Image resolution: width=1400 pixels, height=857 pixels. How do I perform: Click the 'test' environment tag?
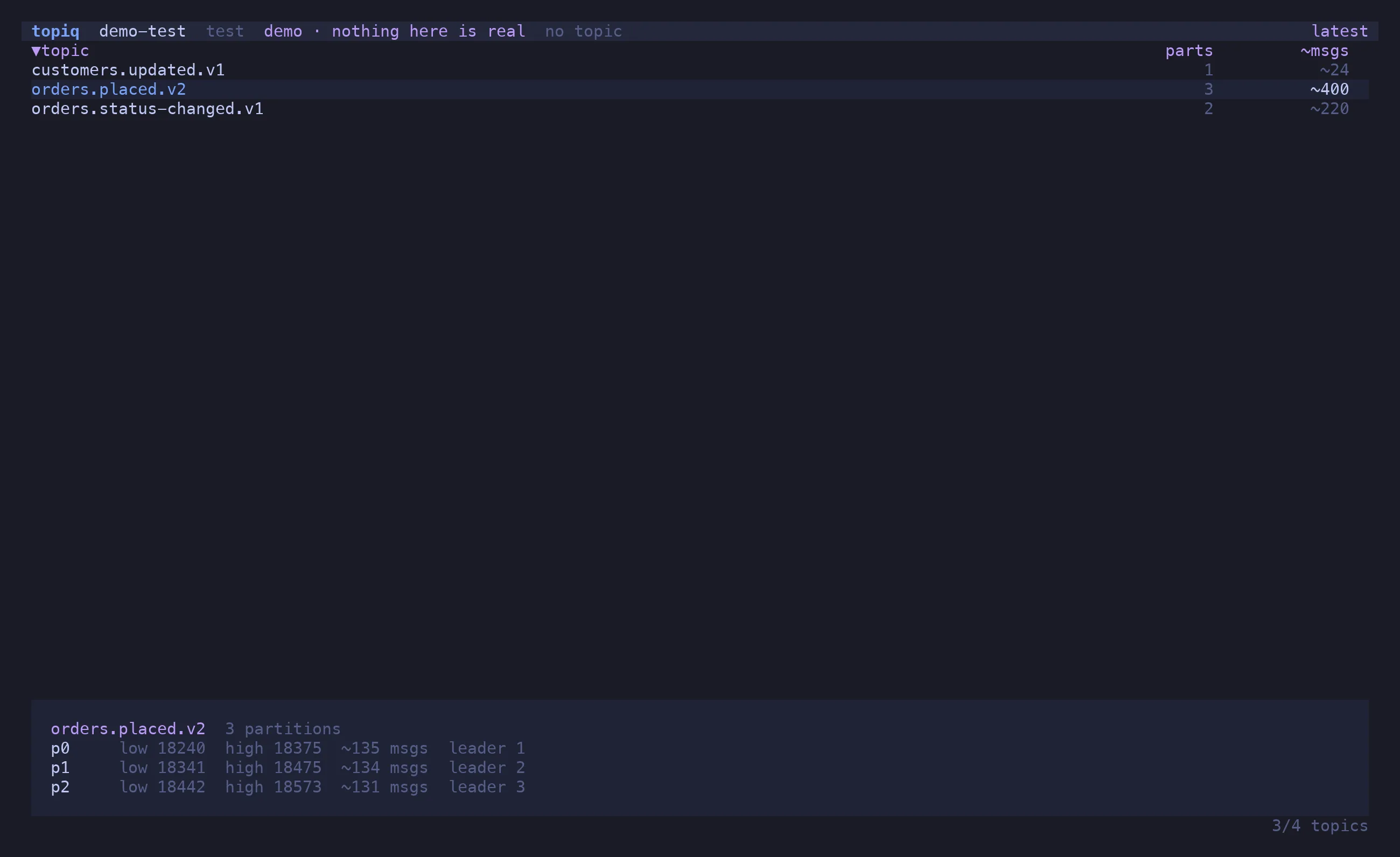click(225, 31)
